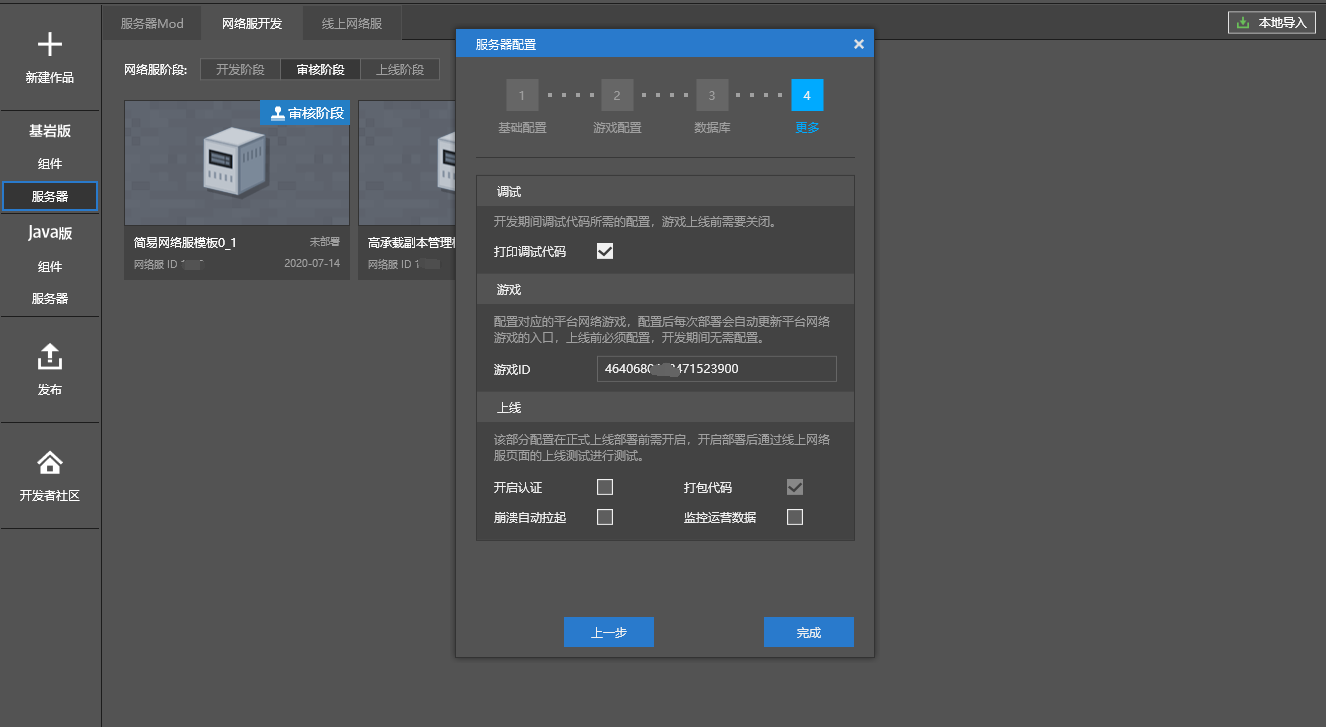Go to step 1 基础配置
The height and width of the screenshot is (727, 1326).
[x=522, y=95]
